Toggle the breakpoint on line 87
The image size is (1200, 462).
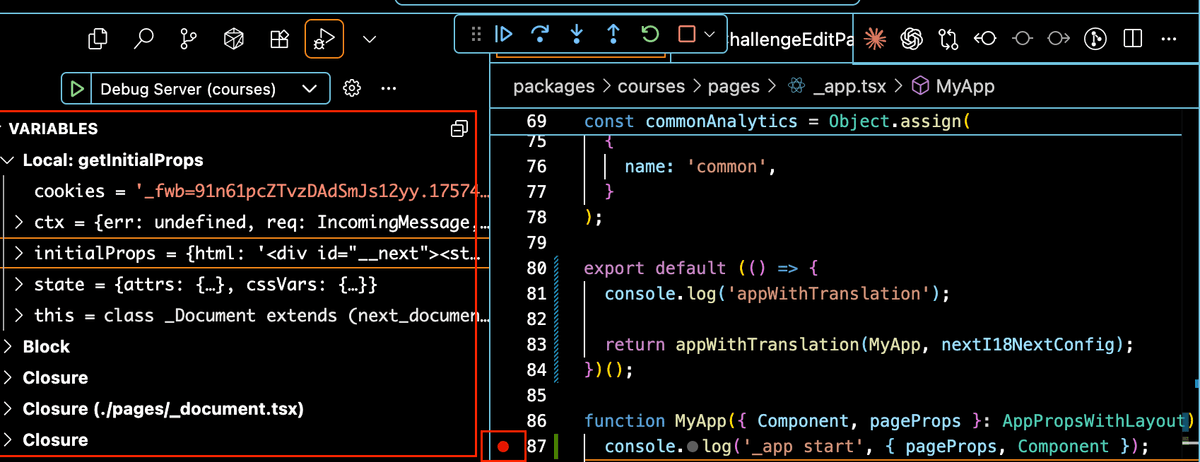point(504,447)
